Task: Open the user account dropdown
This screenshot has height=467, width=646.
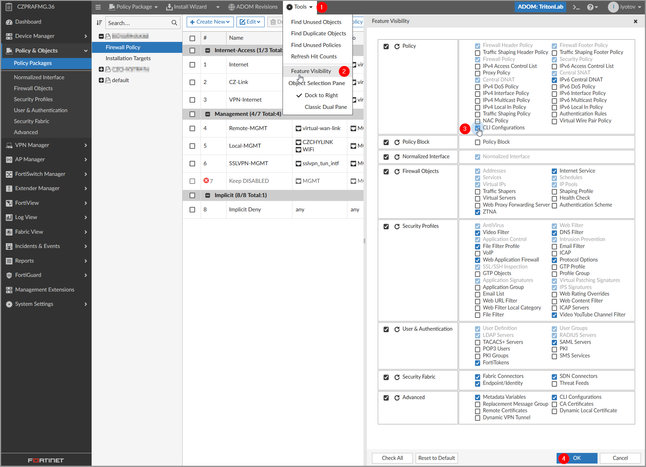Action: click(x=625, y=7)
